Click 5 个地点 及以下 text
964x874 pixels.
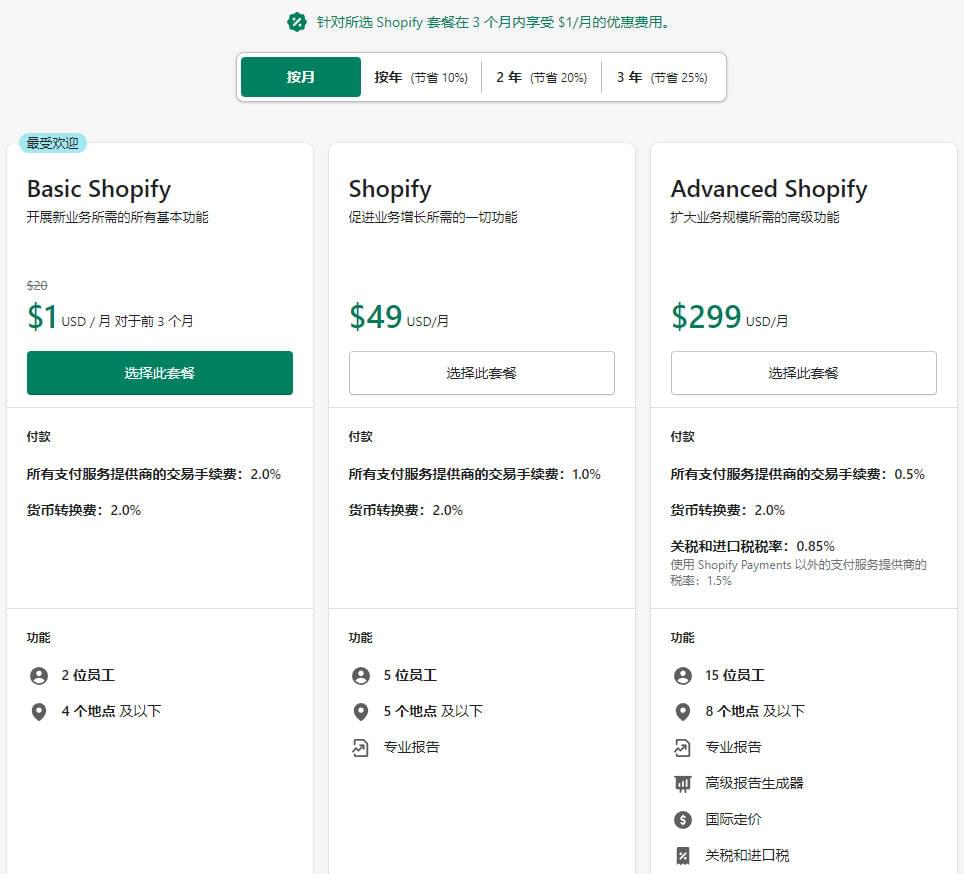pos(433,712)
